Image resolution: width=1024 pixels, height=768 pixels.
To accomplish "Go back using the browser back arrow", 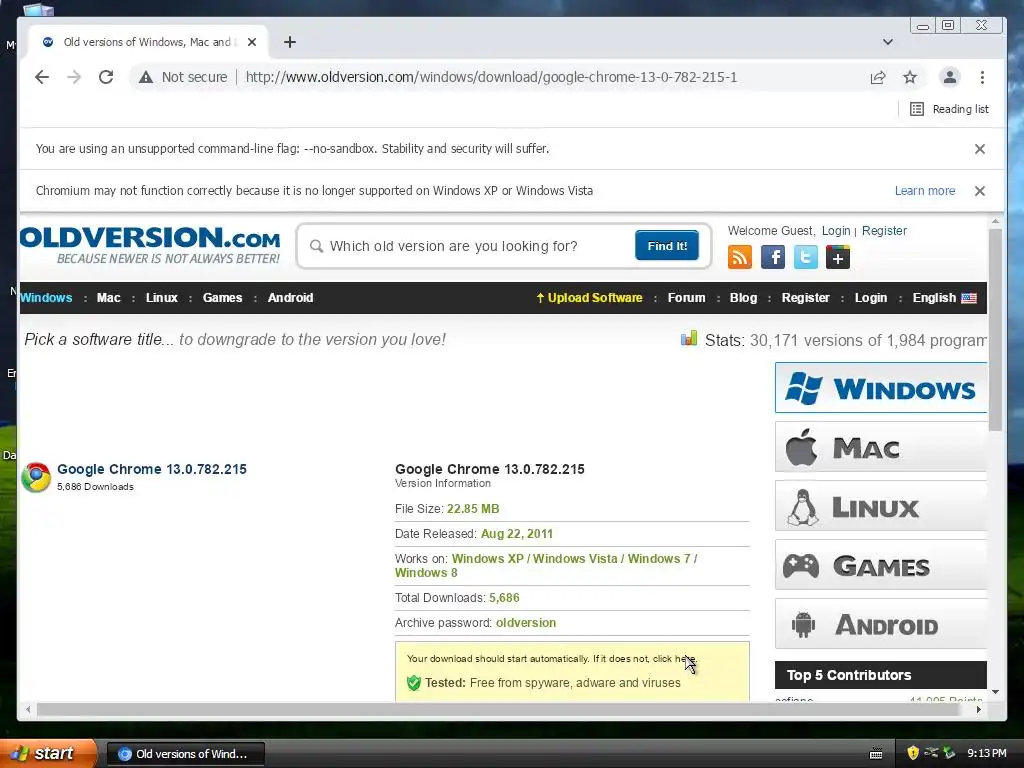I will coord(42,77).
